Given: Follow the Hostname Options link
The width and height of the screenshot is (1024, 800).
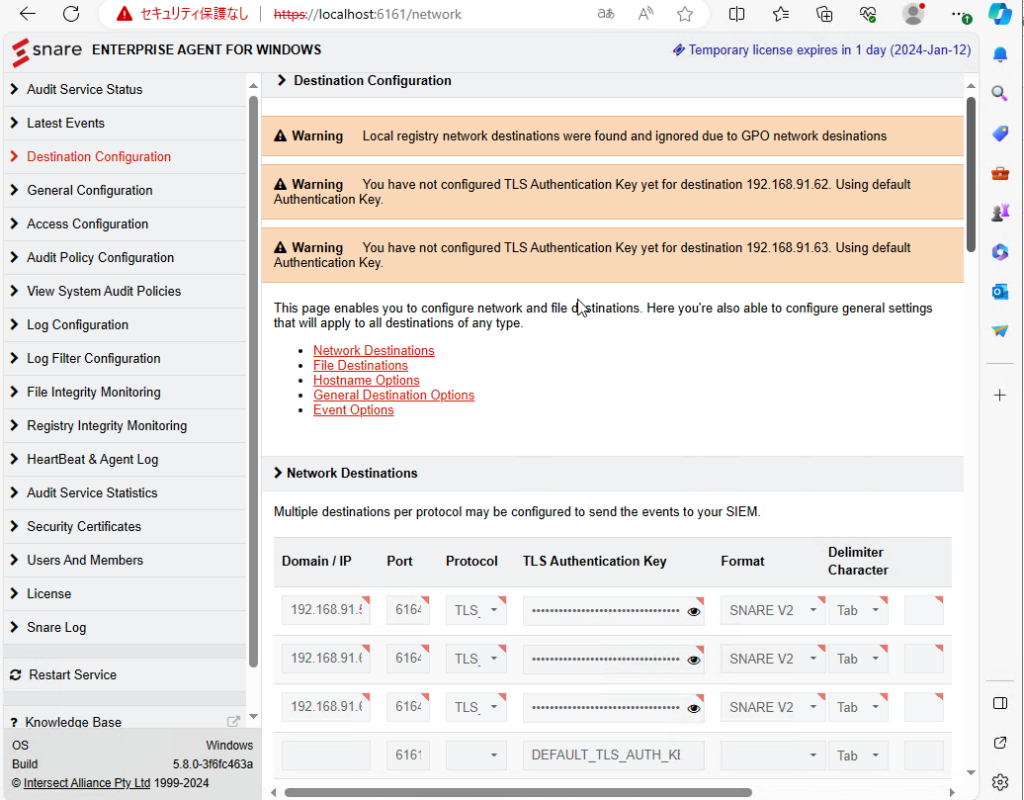Looking at the screenshot, I should [366, 380].
